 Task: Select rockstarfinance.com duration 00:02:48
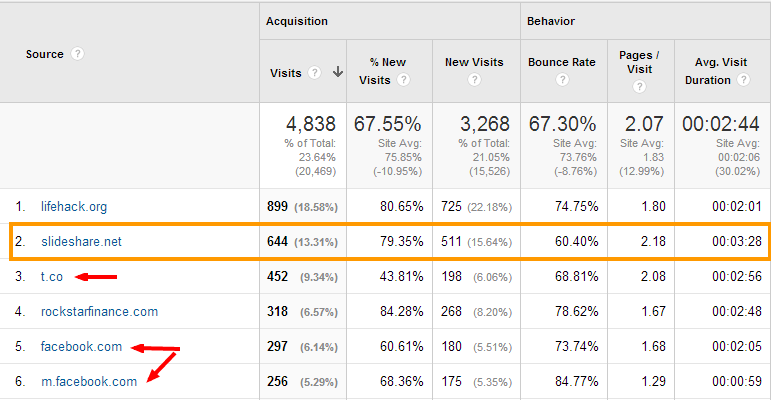tap(737, 311)
